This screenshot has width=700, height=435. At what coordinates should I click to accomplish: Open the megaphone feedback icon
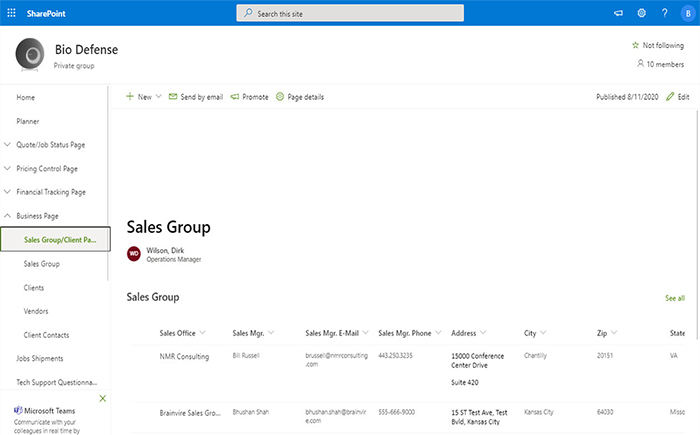(618, 13)
